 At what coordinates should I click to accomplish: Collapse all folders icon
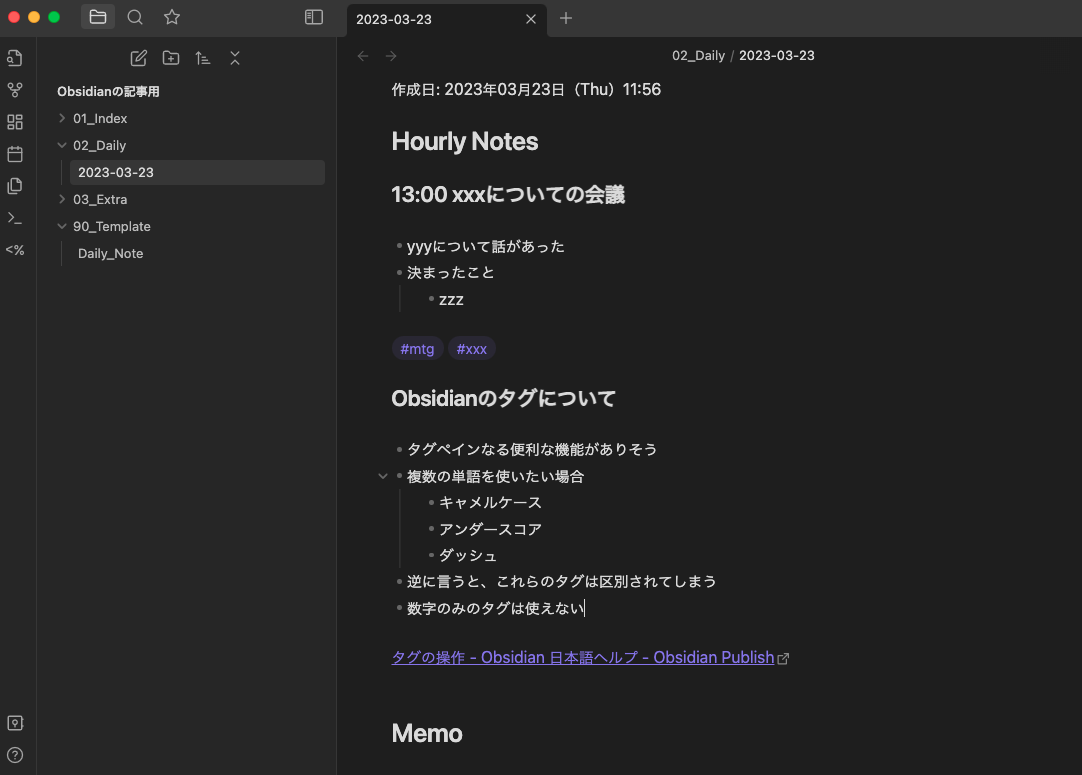click(x=235, y=58)
